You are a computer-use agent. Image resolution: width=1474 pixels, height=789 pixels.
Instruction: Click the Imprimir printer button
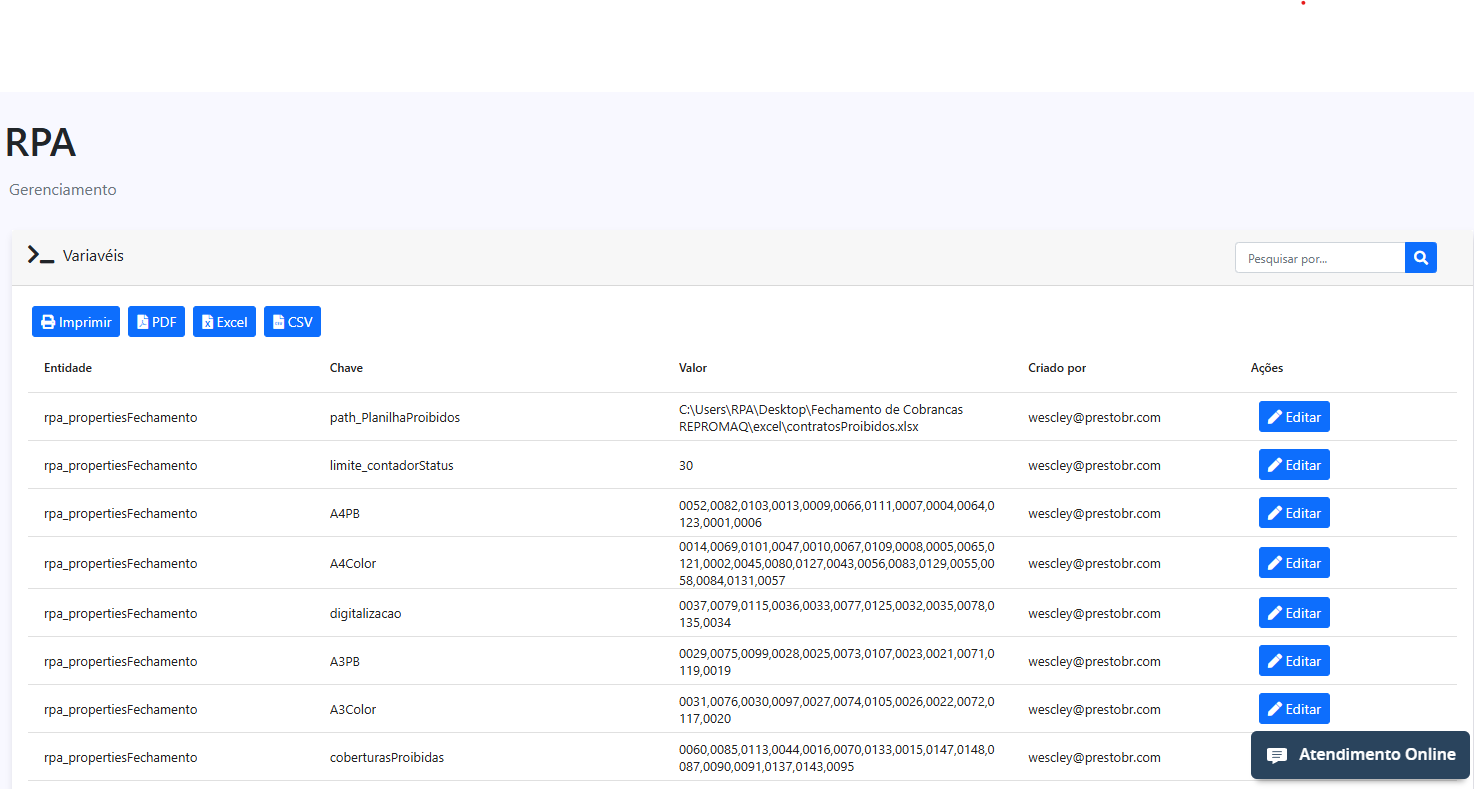76,322
